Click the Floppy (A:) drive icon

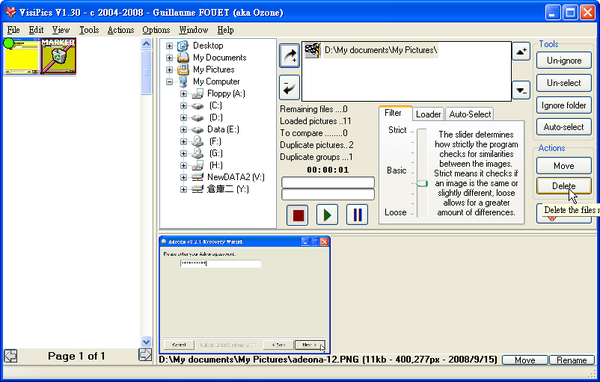197,93
